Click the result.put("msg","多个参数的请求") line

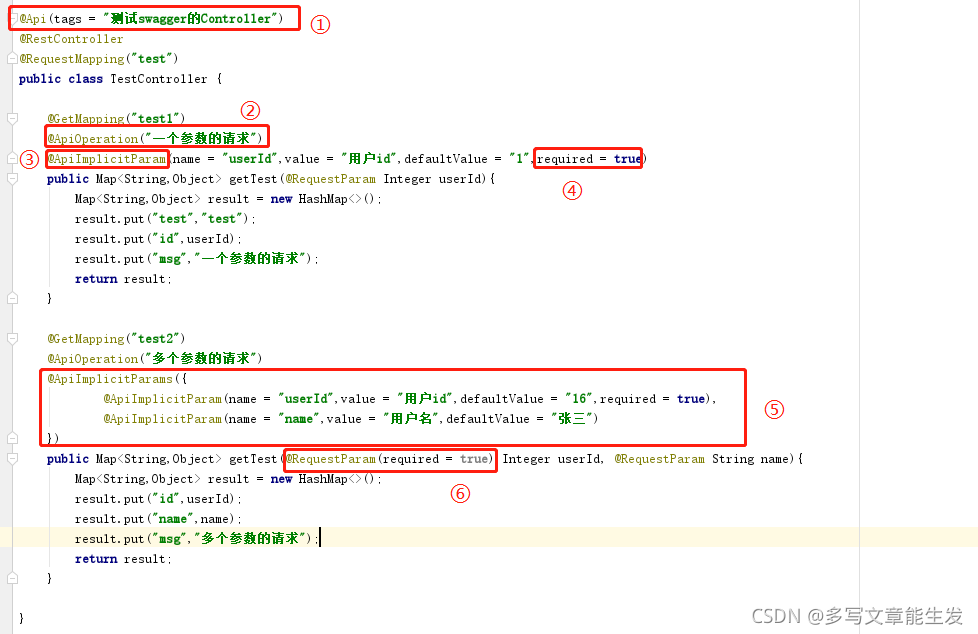196,539
